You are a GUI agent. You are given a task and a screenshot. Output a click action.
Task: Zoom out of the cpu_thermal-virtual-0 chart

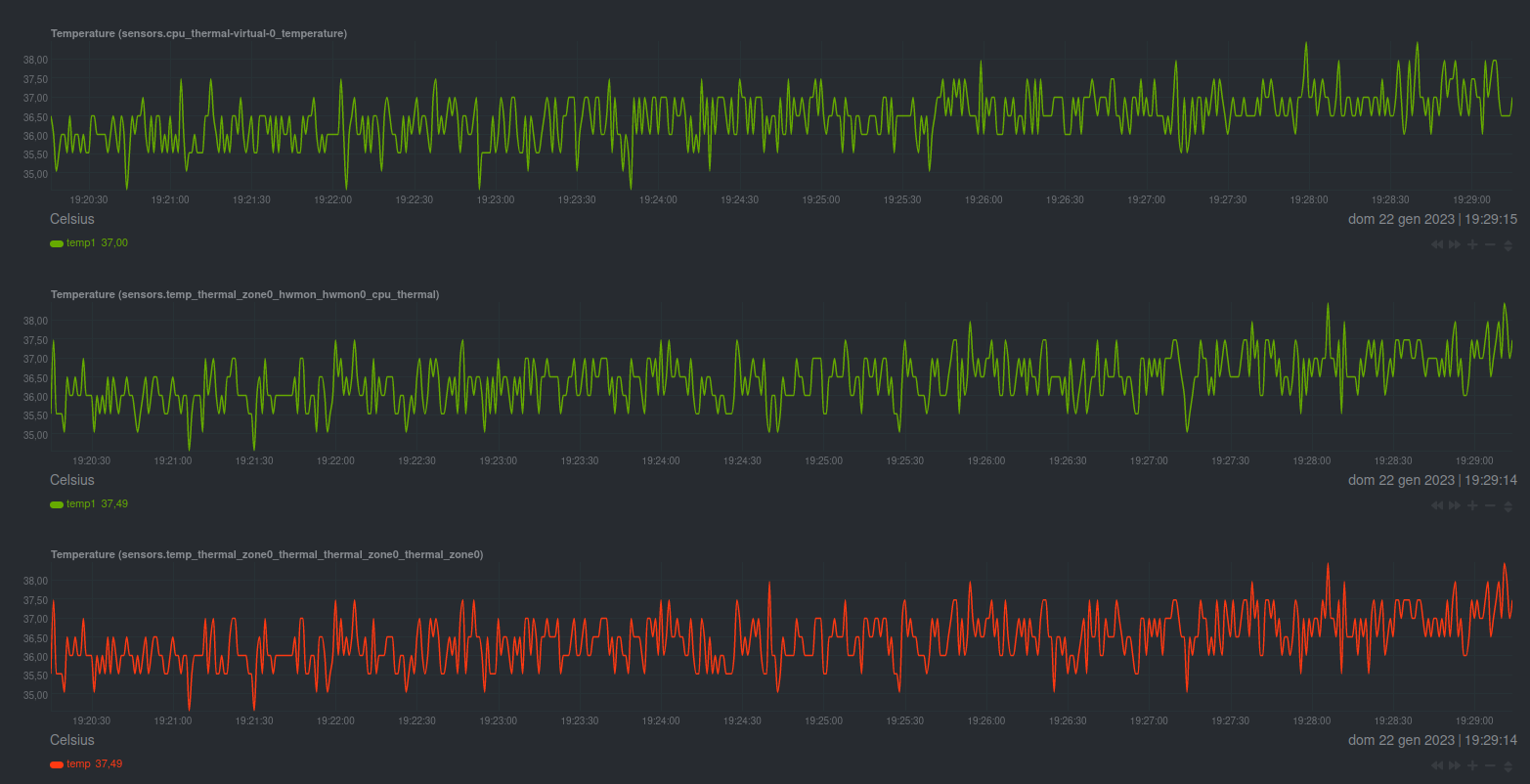(x=1490, y=245)
